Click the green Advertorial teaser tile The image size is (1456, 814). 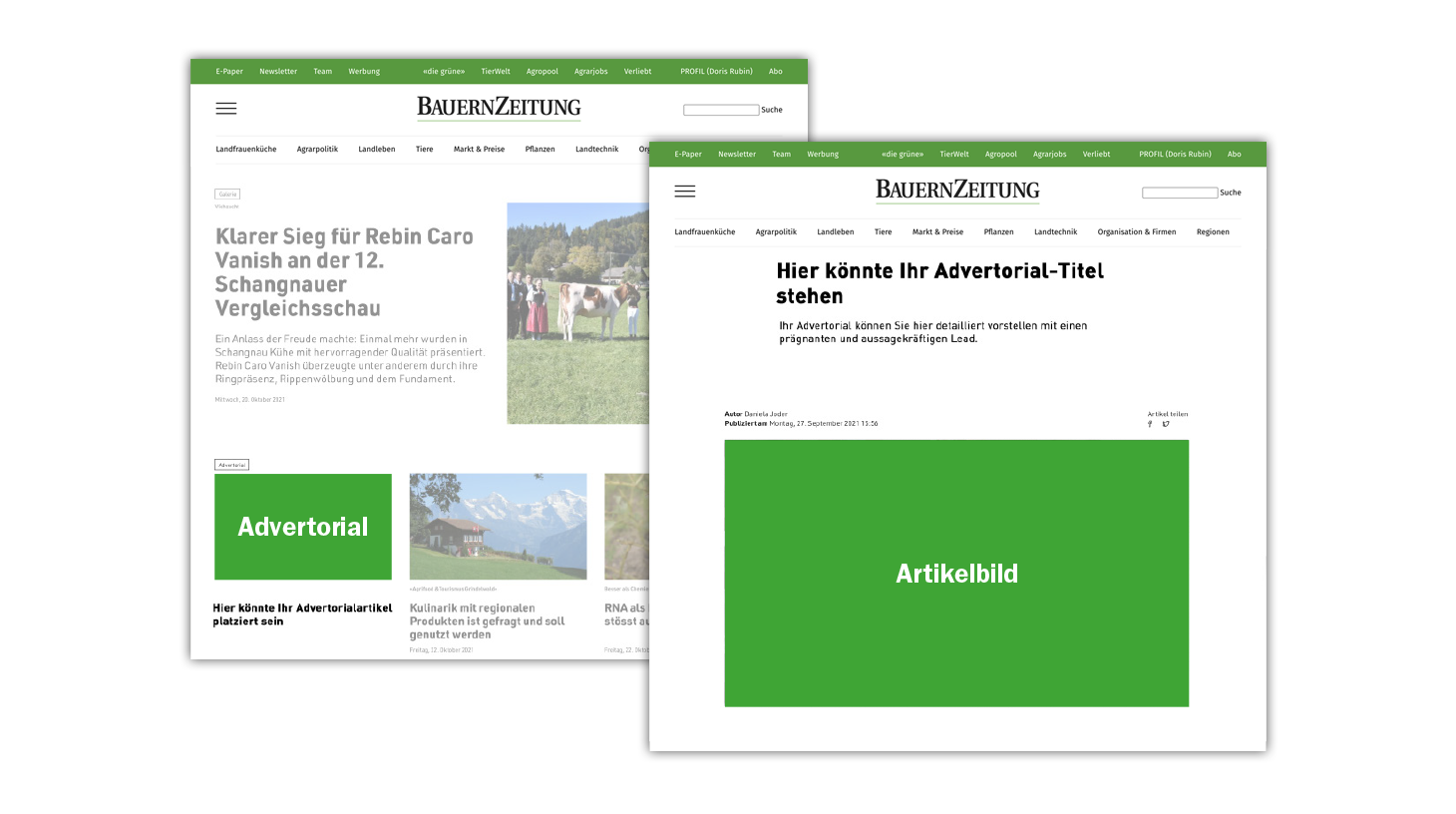303,527
